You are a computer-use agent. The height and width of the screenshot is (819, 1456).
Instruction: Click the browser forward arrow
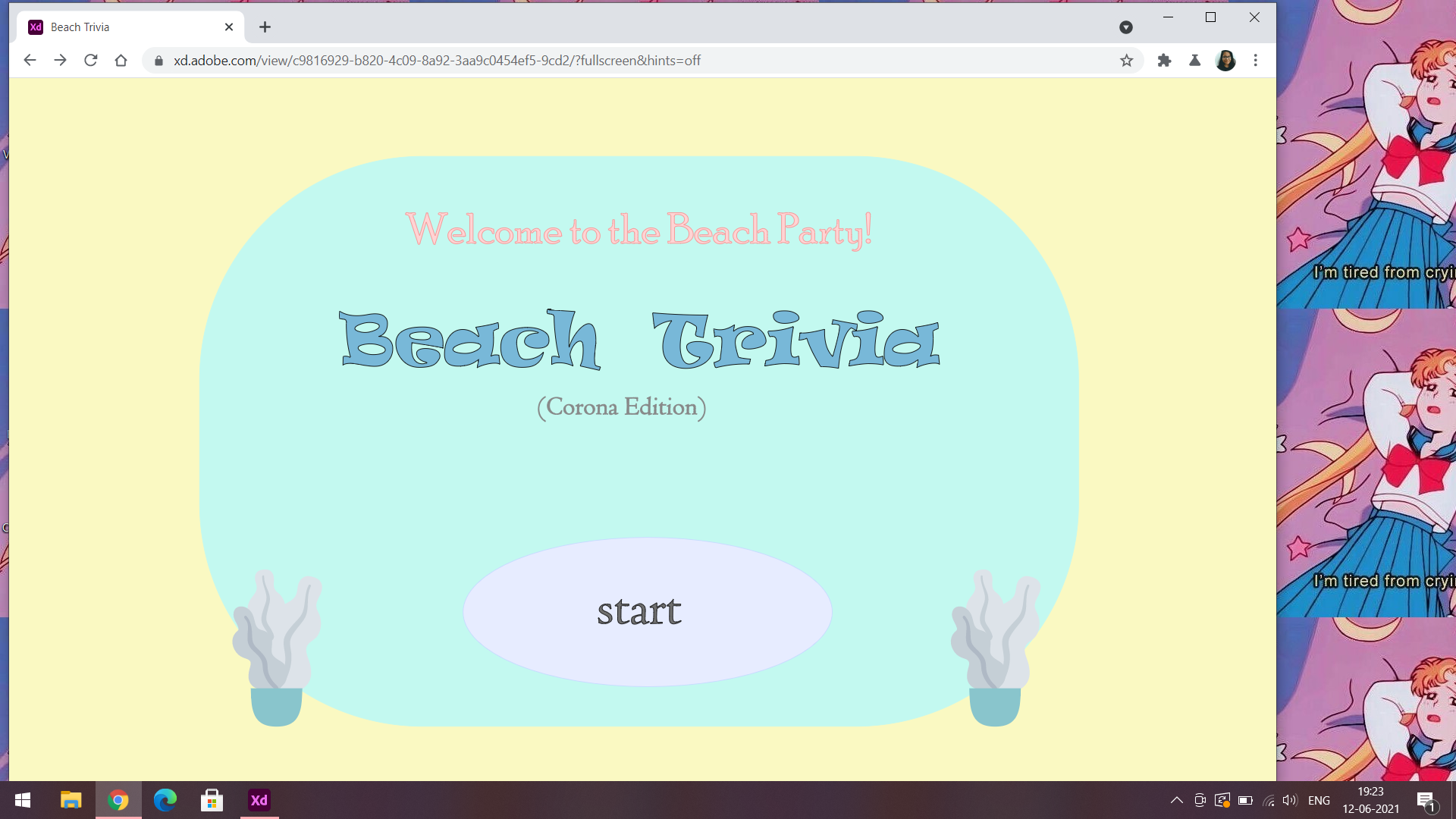click(60, 60)
